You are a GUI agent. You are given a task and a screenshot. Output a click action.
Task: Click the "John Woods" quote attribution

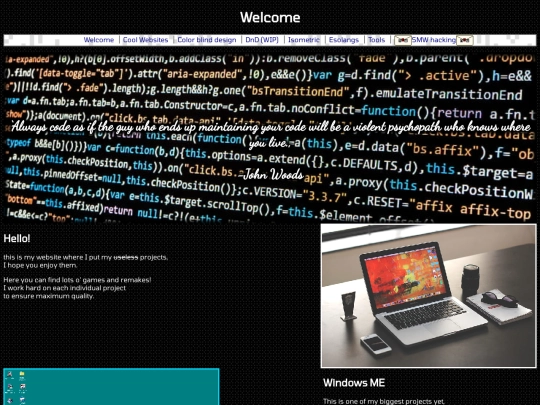pos(273,174)
